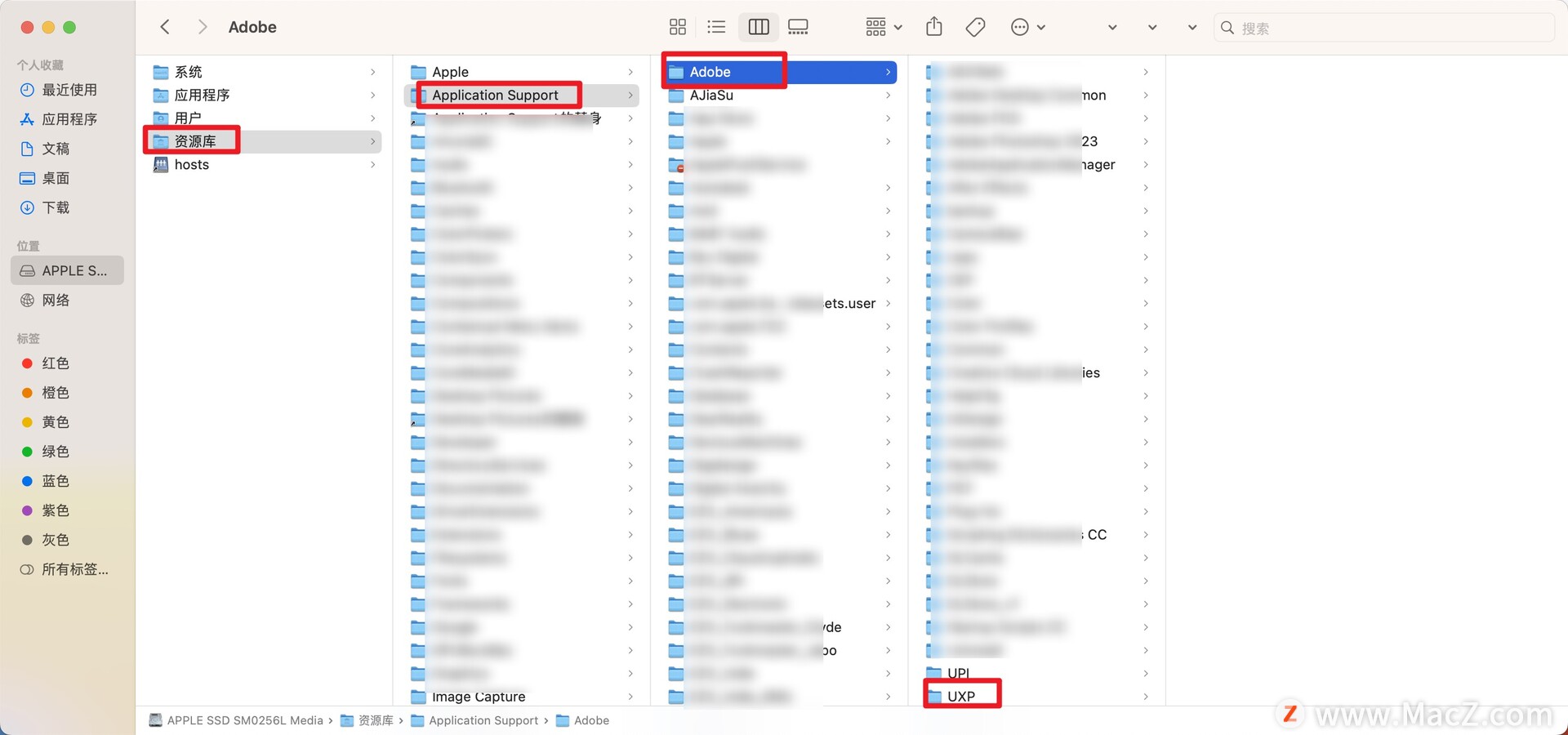Open Downloads (下载) in sidebar

[x=69, y=207]
